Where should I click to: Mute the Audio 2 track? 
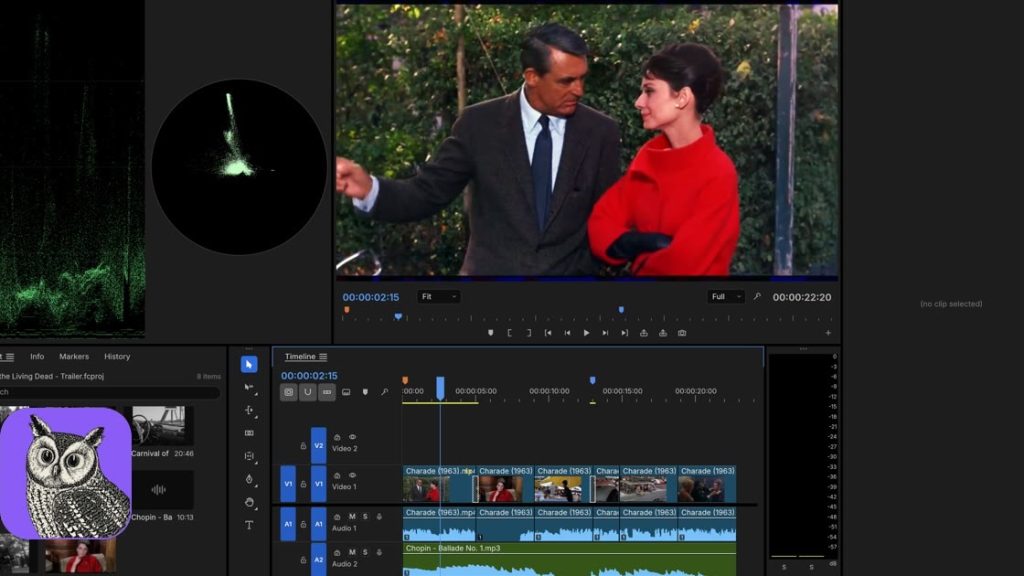pos(352,552)
